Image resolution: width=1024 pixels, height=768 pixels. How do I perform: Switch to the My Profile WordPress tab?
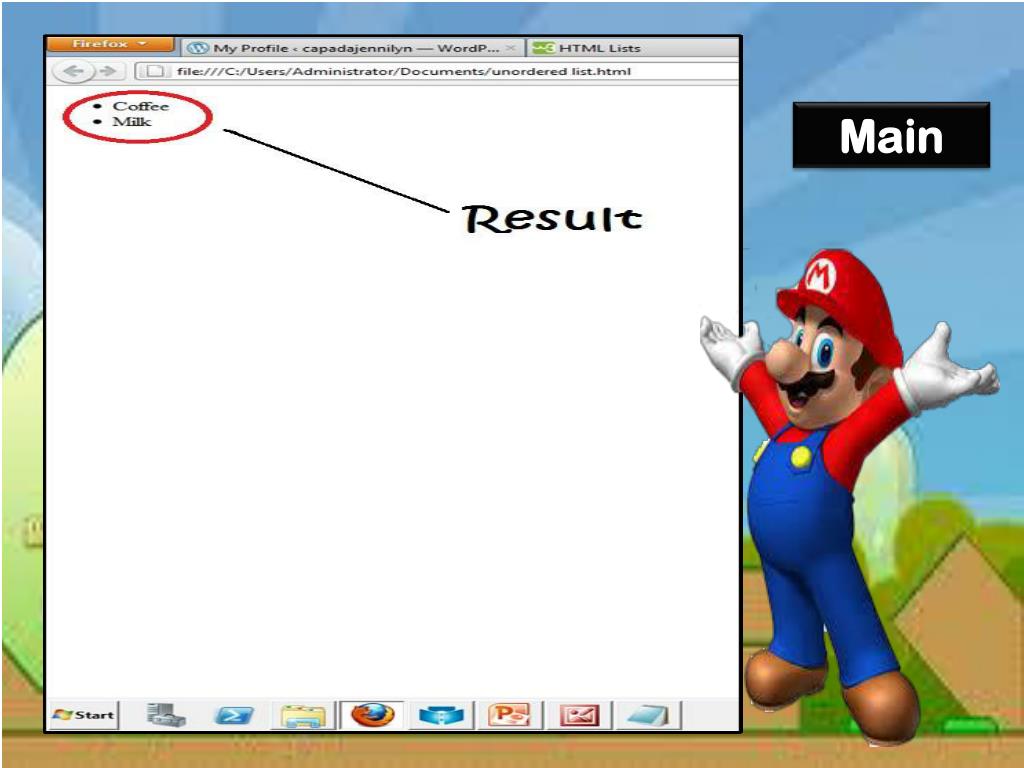[351, 48]
